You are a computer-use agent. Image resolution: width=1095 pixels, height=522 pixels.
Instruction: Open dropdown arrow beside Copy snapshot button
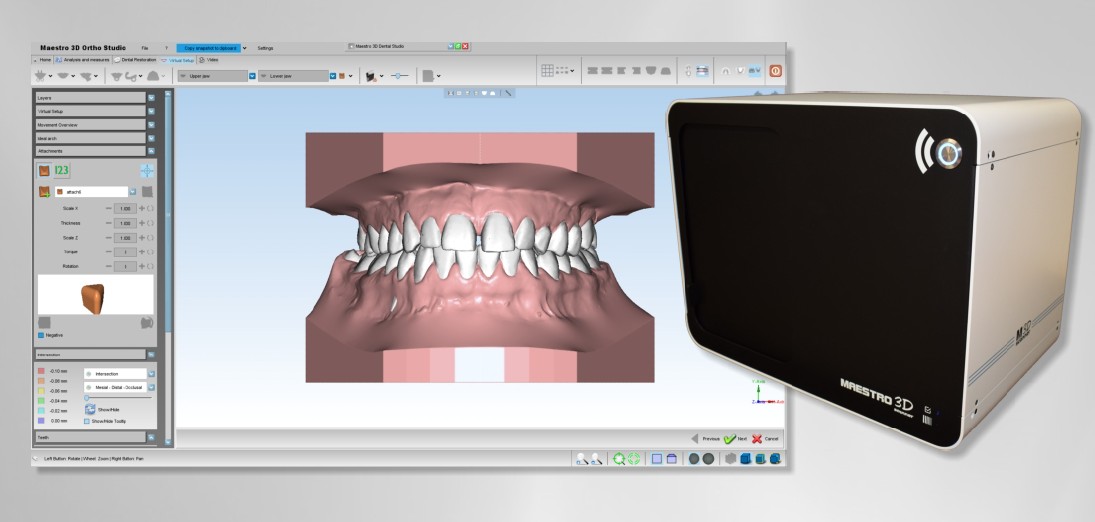coord(244,48)
